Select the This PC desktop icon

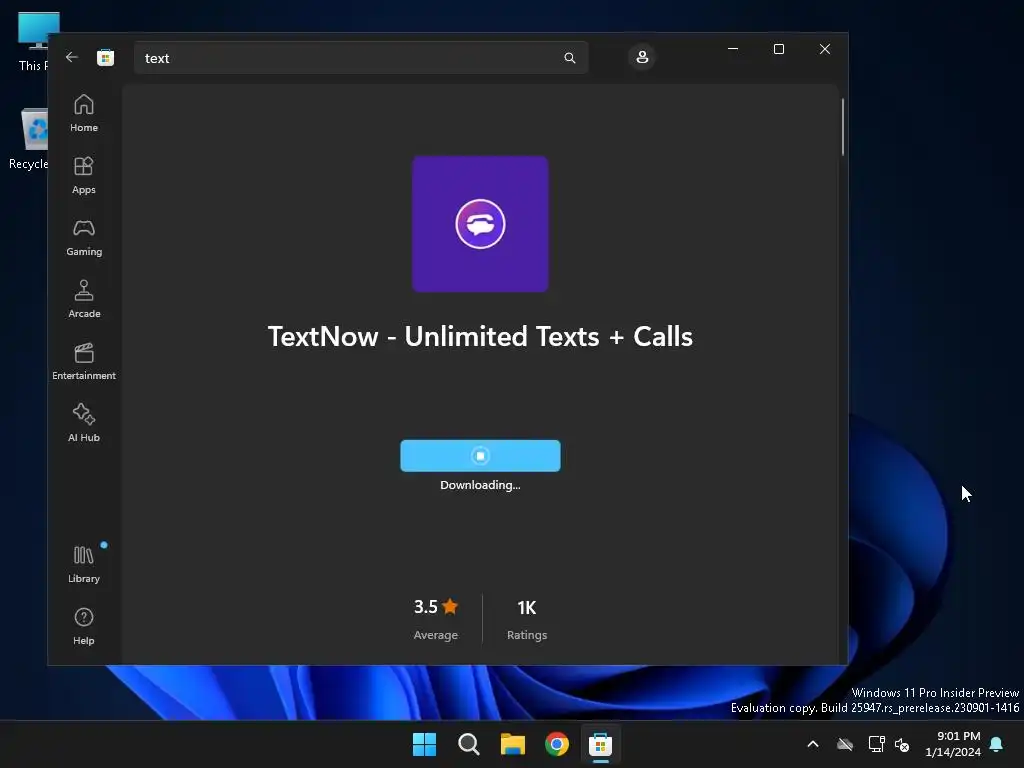(33, 42)
